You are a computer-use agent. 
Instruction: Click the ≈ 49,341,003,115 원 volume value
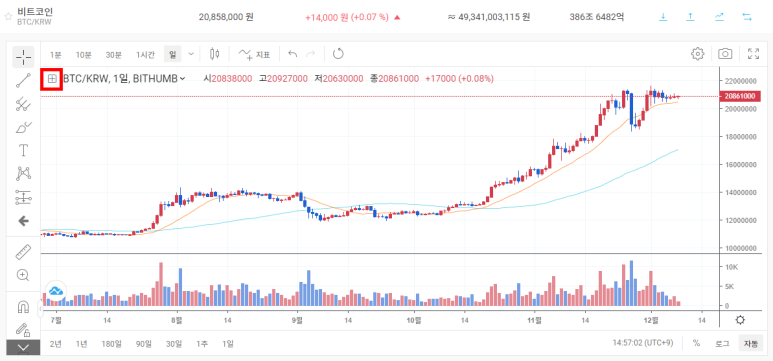pyautogui.click(x=489, y=17)
